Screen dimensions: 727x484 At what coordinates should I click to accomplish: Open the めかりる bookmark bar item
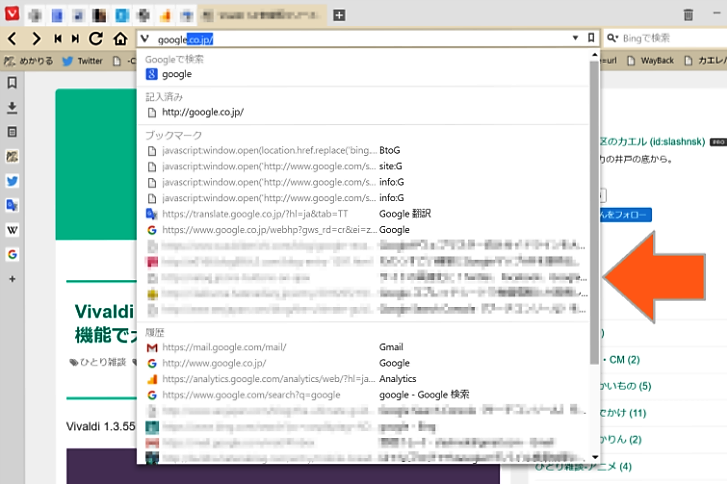pyautogui.click(x=28, y=61)
